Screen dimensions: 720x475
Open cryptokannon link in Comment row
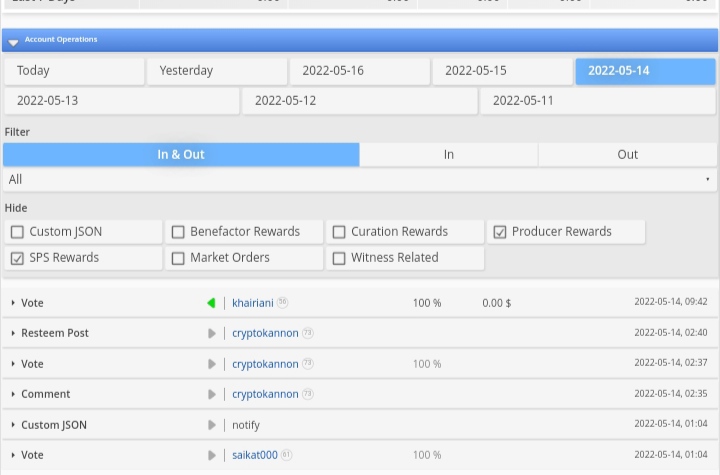(x=265, y=394)
